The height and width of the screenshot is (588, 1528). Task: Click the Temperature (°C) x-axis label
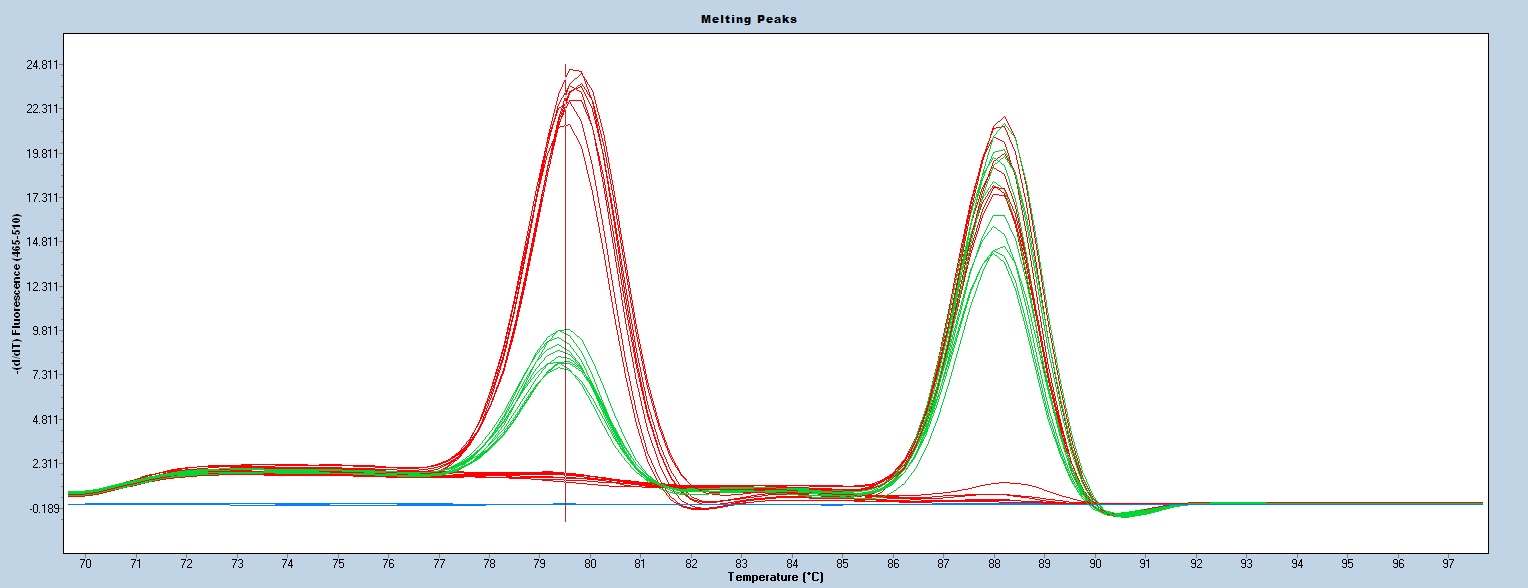point(776,578)
